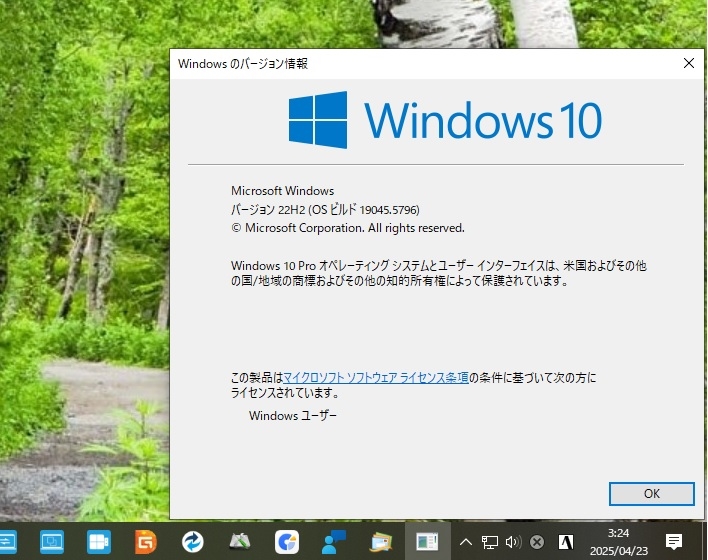Click the OK button in the version dialog
708x560 pixels.
652,494
